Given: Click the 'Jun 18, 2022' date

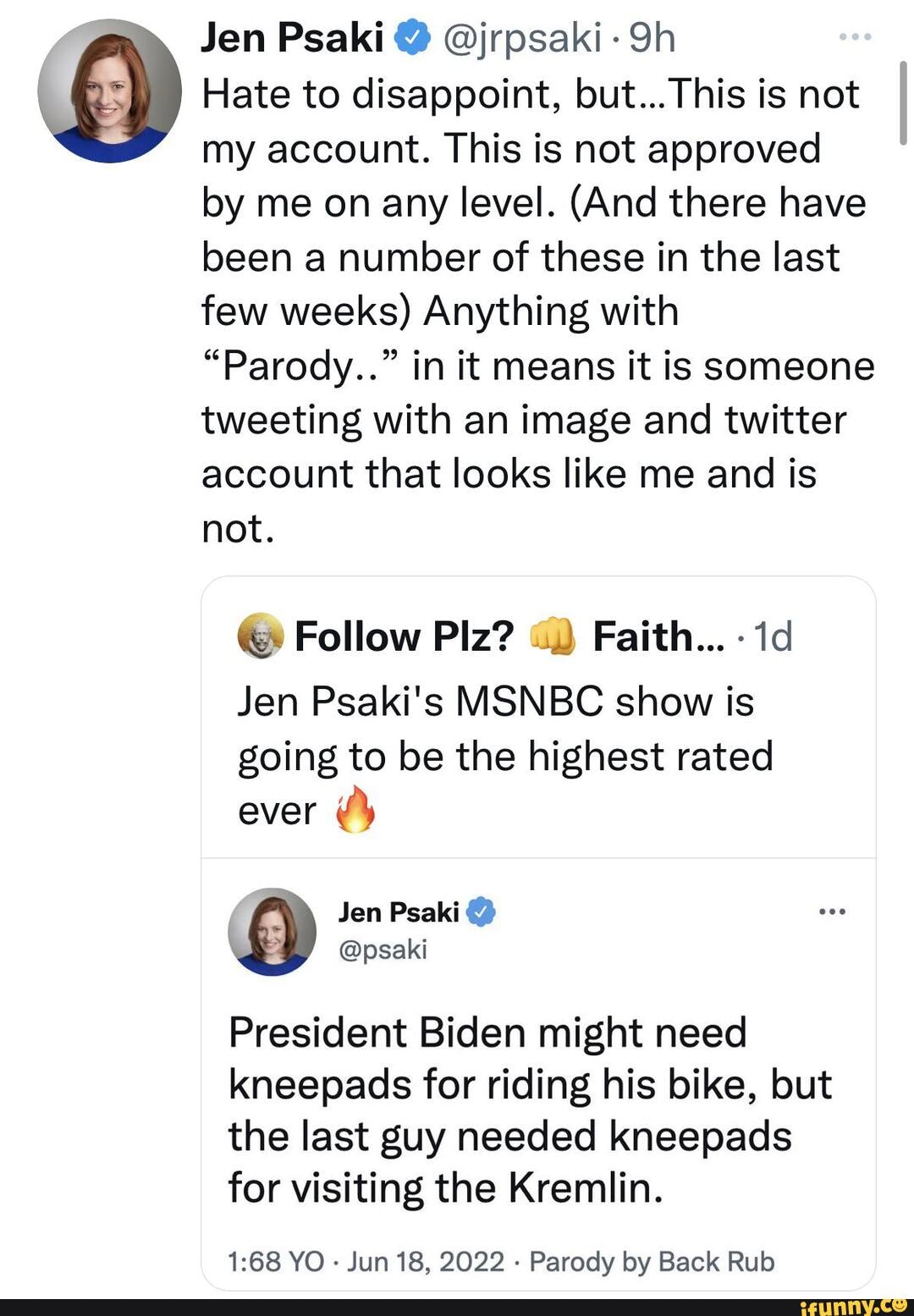Looking at the screenshot, I should tap(426, 1262).
